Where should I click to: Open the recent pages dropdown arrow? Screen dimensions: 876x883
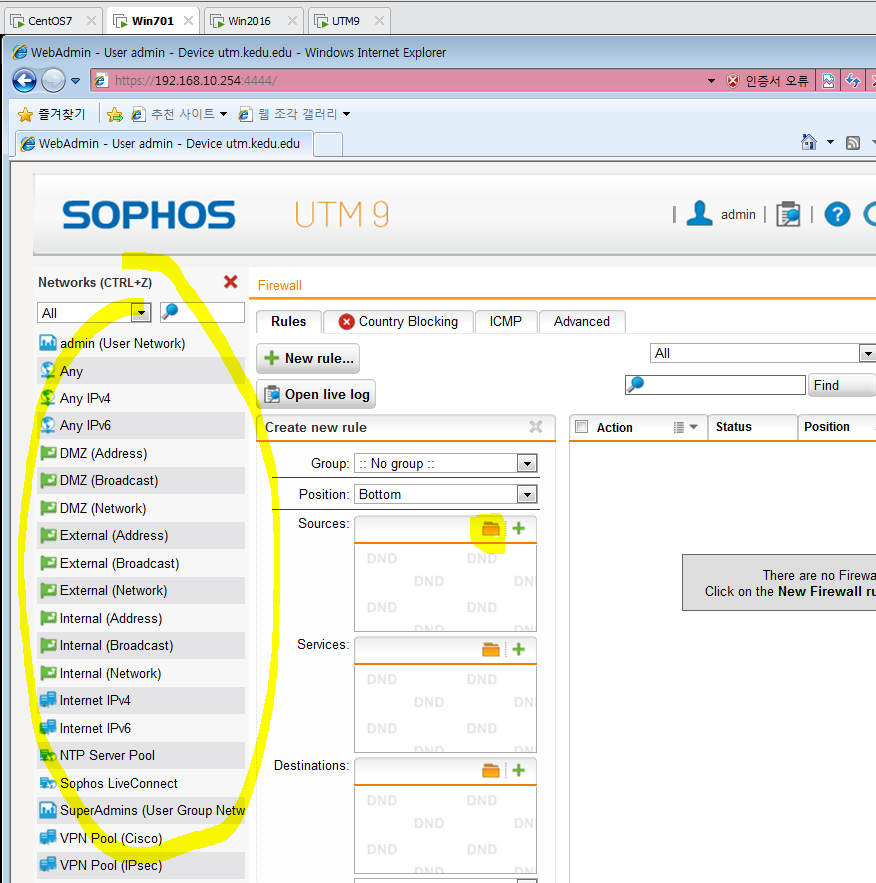click(75, 81)
